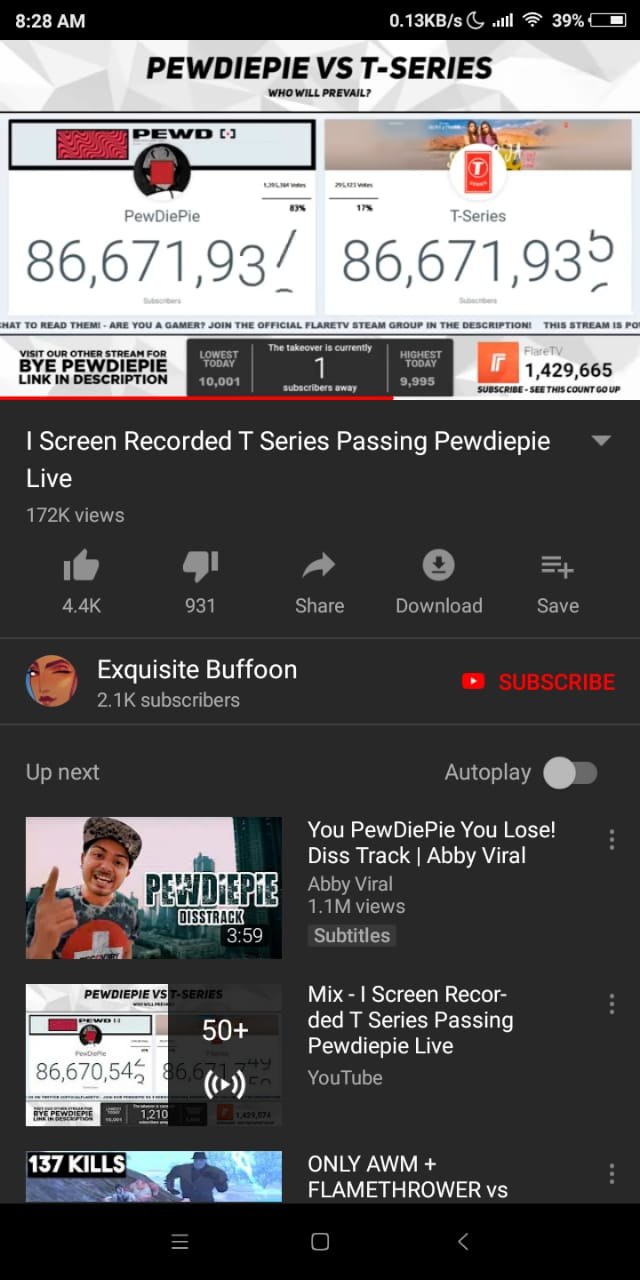Screen dimensions: 640x1280
Task: Tap the thumbs-down dislike icon
Action: pos(200,567)
